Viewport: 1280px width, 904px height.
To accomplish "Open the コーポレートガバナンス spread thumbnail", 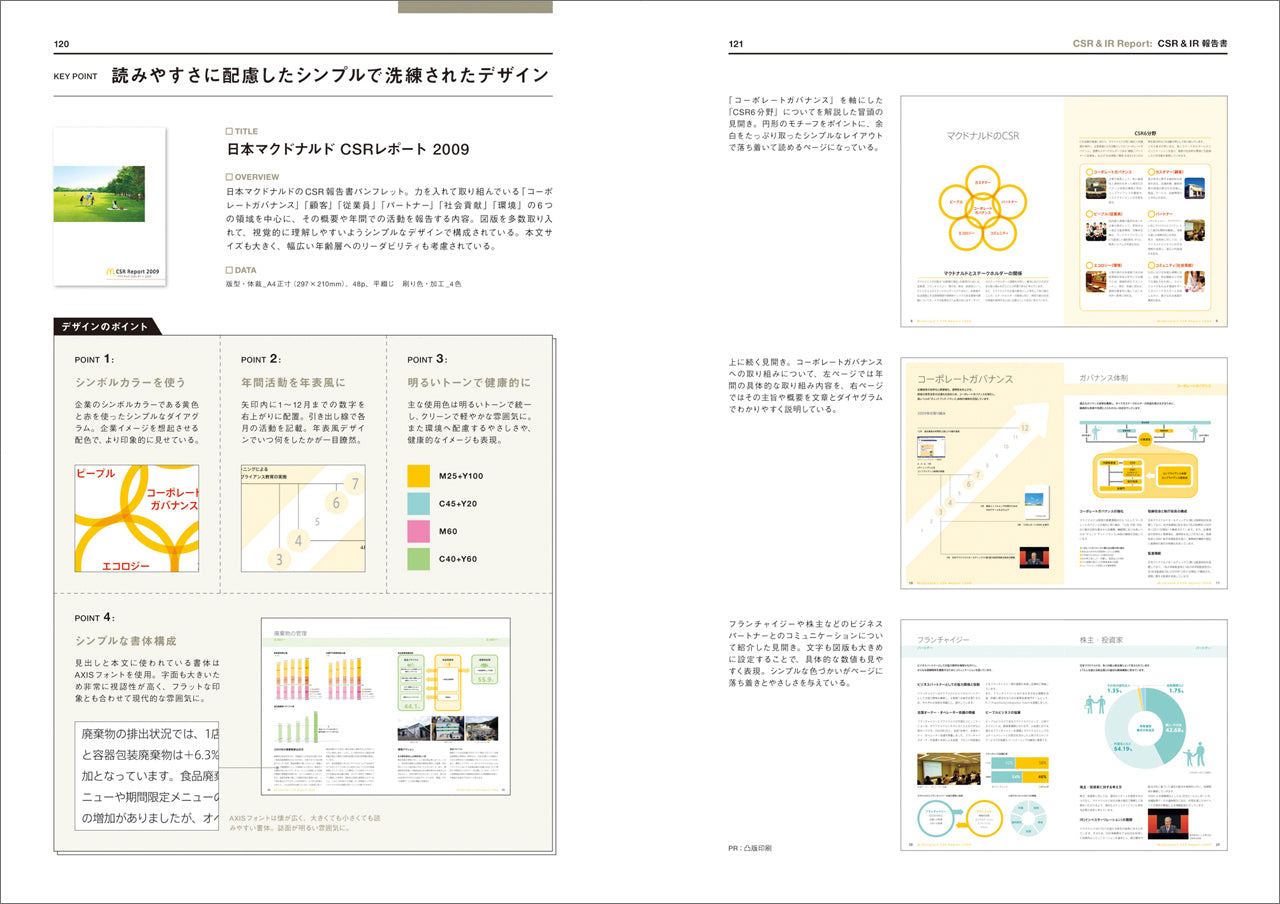I will point(1064,473).
